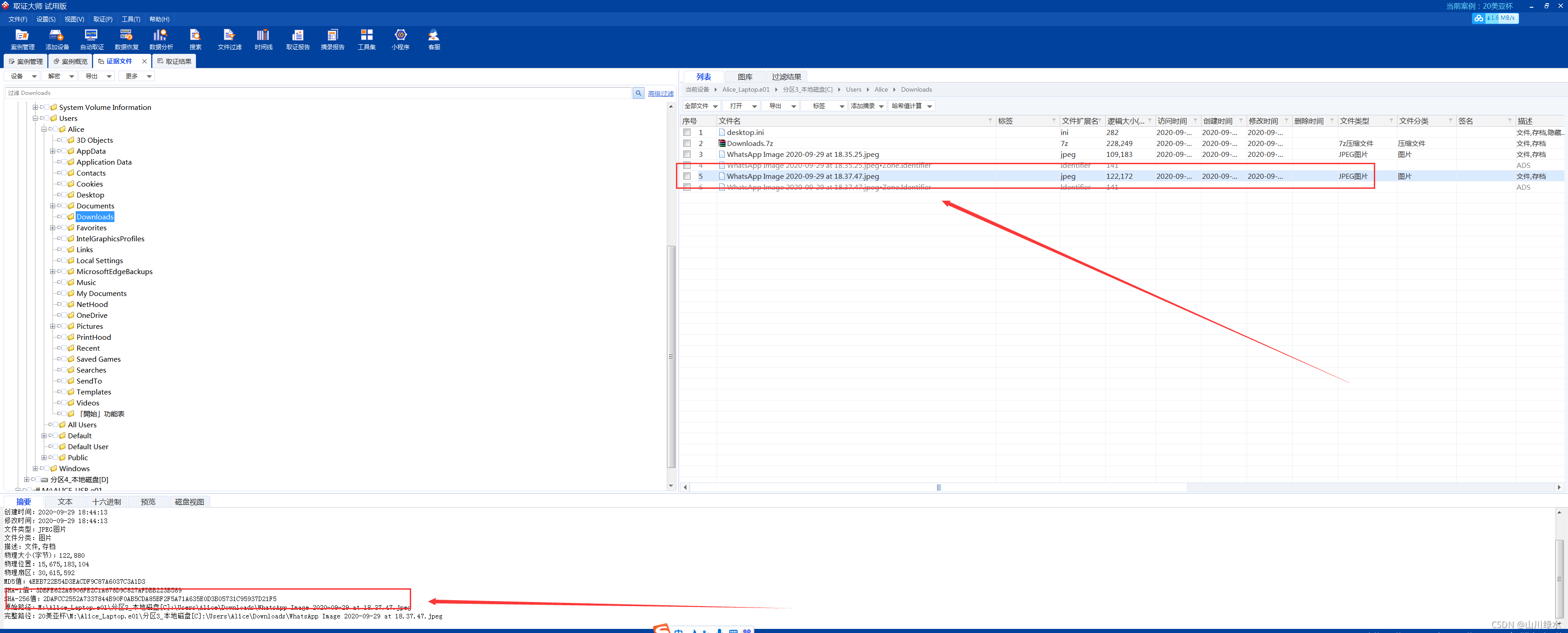Check the Public folder checkbox in tree
1568x633 pixels.
56,457
